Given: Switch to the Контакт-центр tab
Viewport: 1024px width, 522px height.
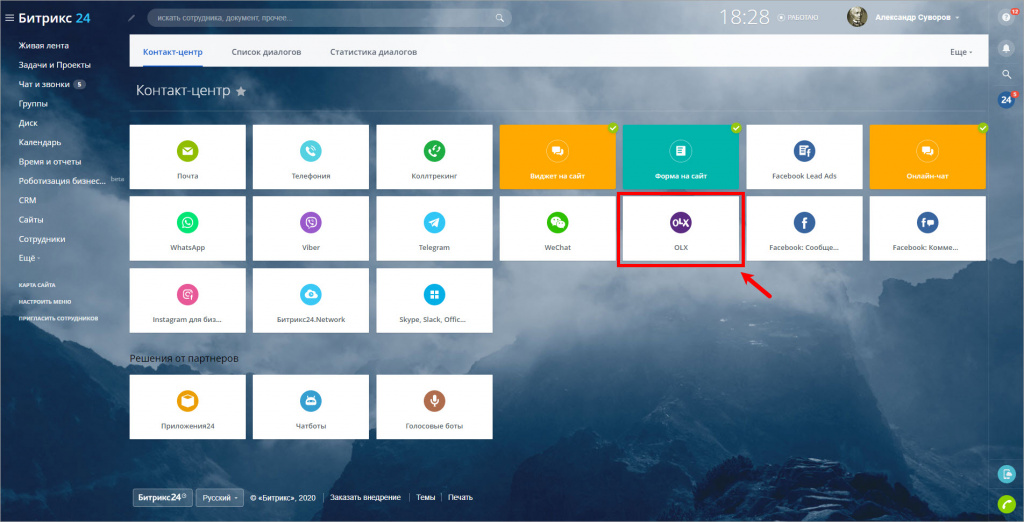Looking at the screenshot, I should click(x=173, y=52).
